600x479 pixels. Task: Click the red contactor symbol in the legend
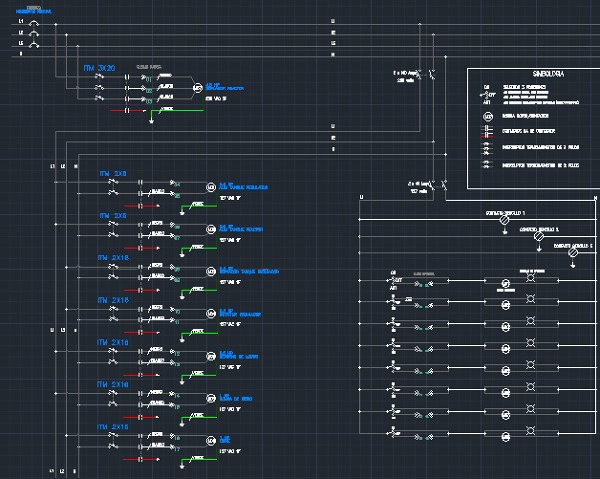[488, 131]
